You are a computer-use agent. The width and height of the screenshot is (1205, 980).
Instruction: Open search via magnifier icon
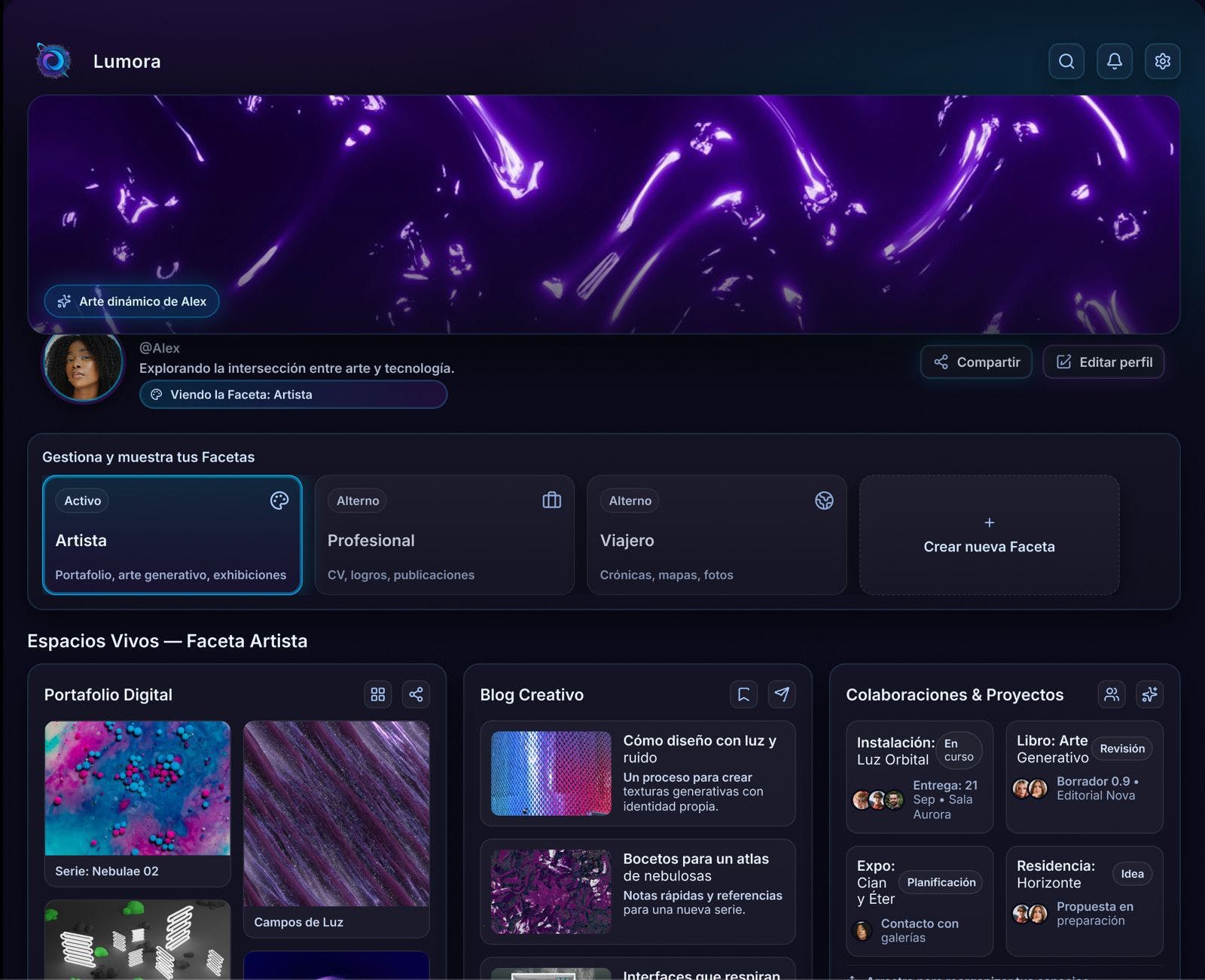[1066, 61]
